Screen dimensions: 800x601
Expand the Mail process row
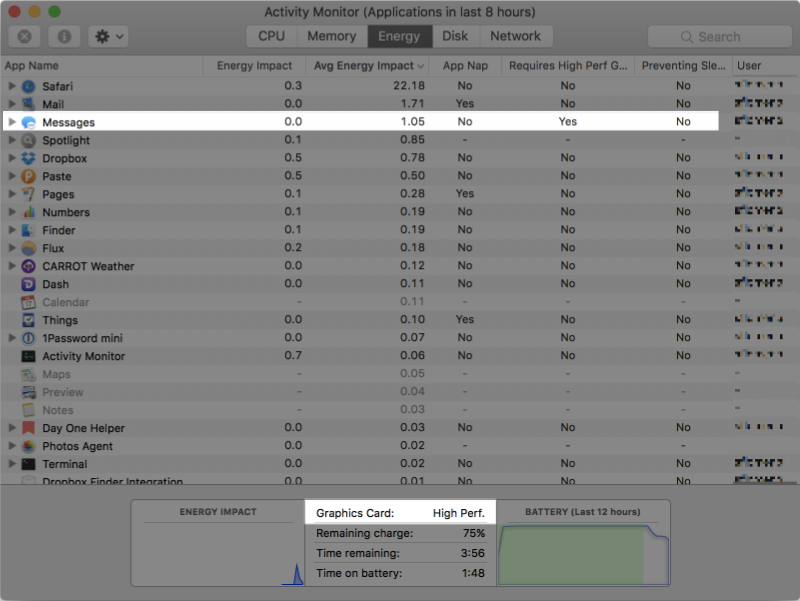12,104
